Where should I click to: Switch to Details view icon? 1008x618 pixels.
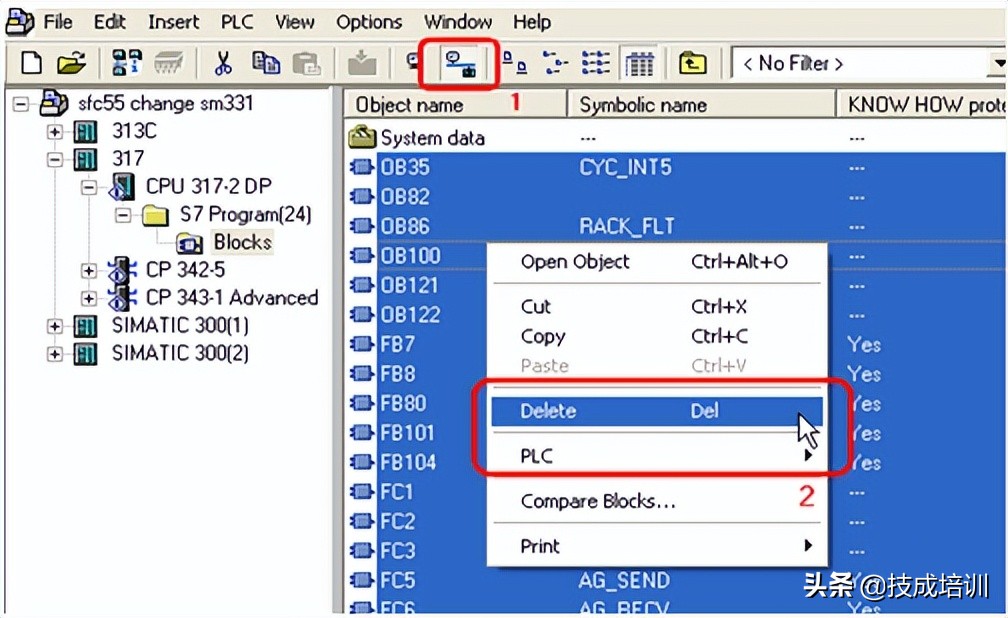point(639,63)
